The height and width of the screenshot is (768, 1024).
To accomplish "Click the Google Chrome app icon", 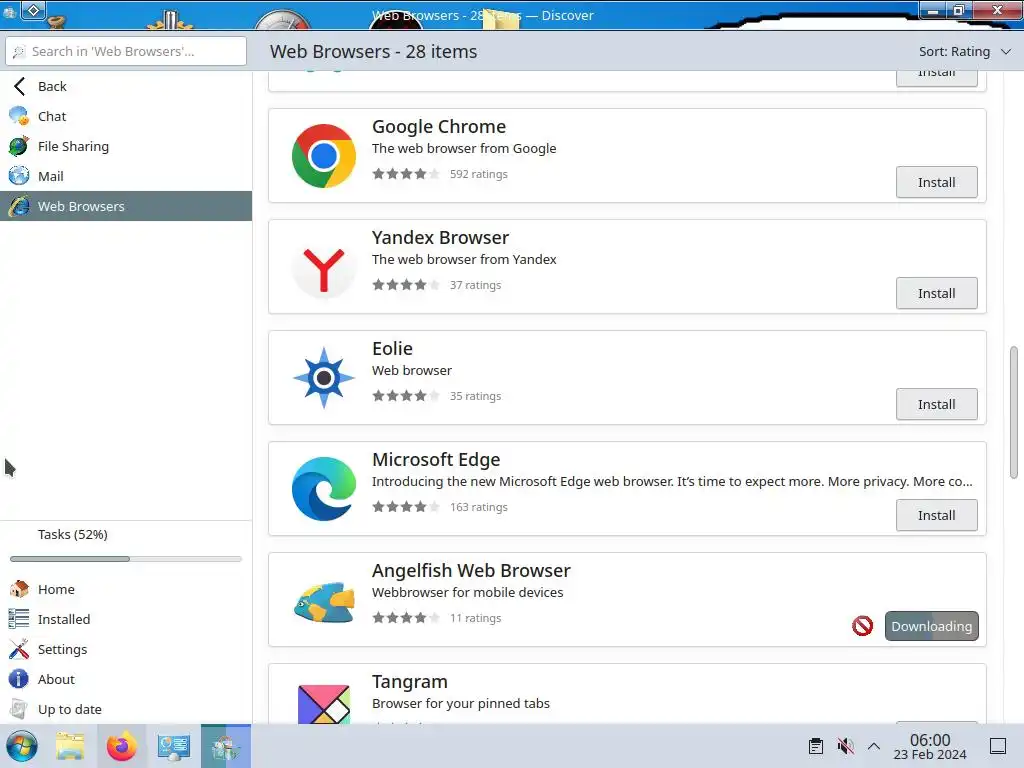I will 324,156.
